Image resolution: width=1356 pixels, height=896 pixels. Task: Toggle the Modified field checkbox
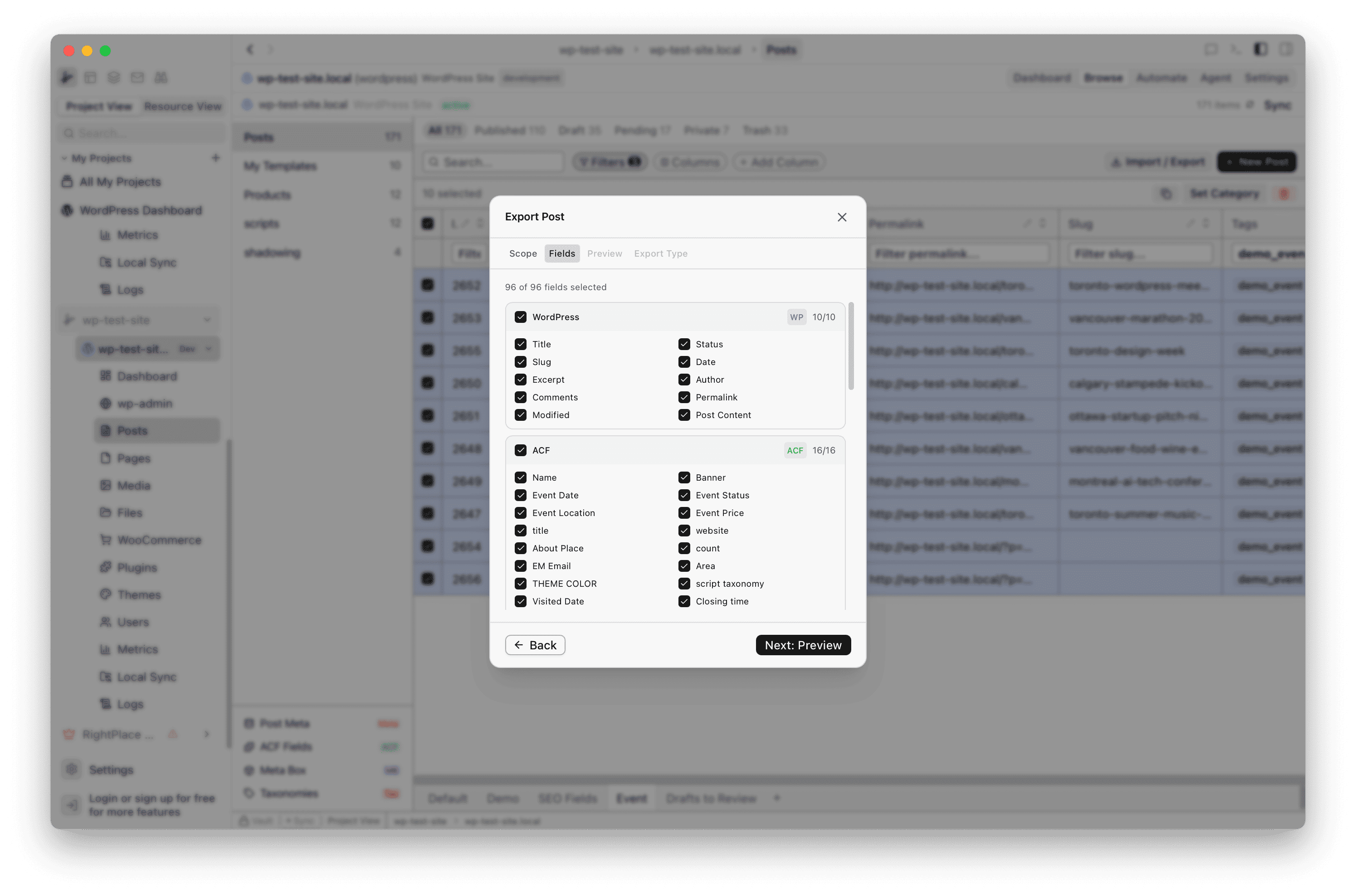click(520, 415)
